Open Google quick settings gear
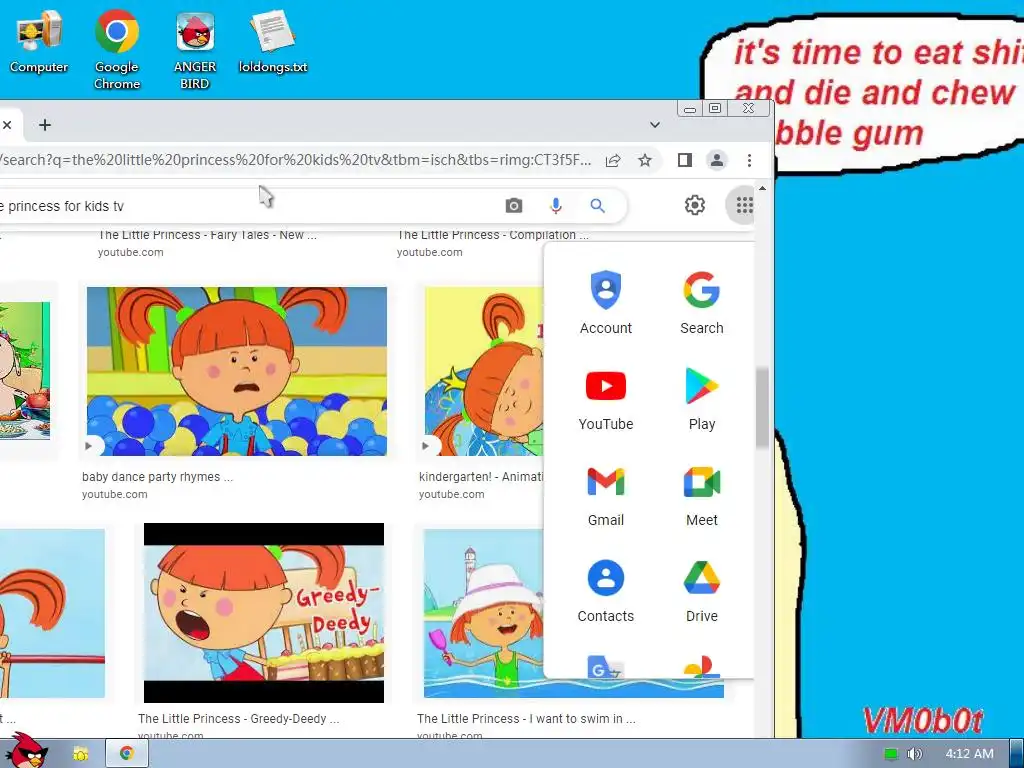1024x768 pixels. [694, 206]
